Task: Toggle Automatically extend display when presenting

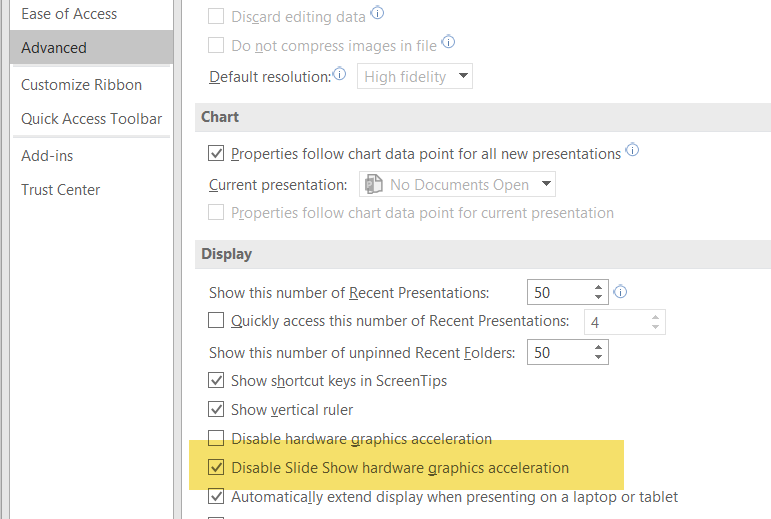Action: 216,496
